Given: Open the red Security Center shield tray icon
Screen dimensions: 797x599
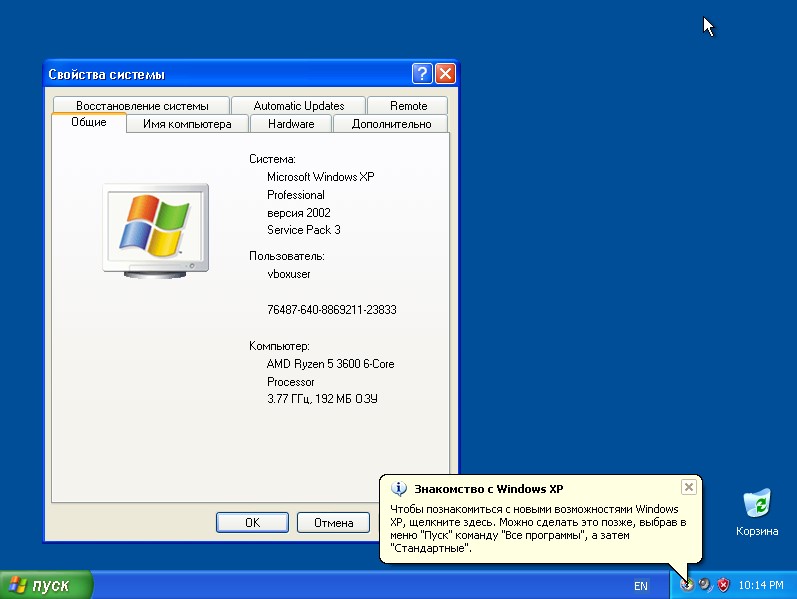Looking at the screenshot, I should point(723,585).
